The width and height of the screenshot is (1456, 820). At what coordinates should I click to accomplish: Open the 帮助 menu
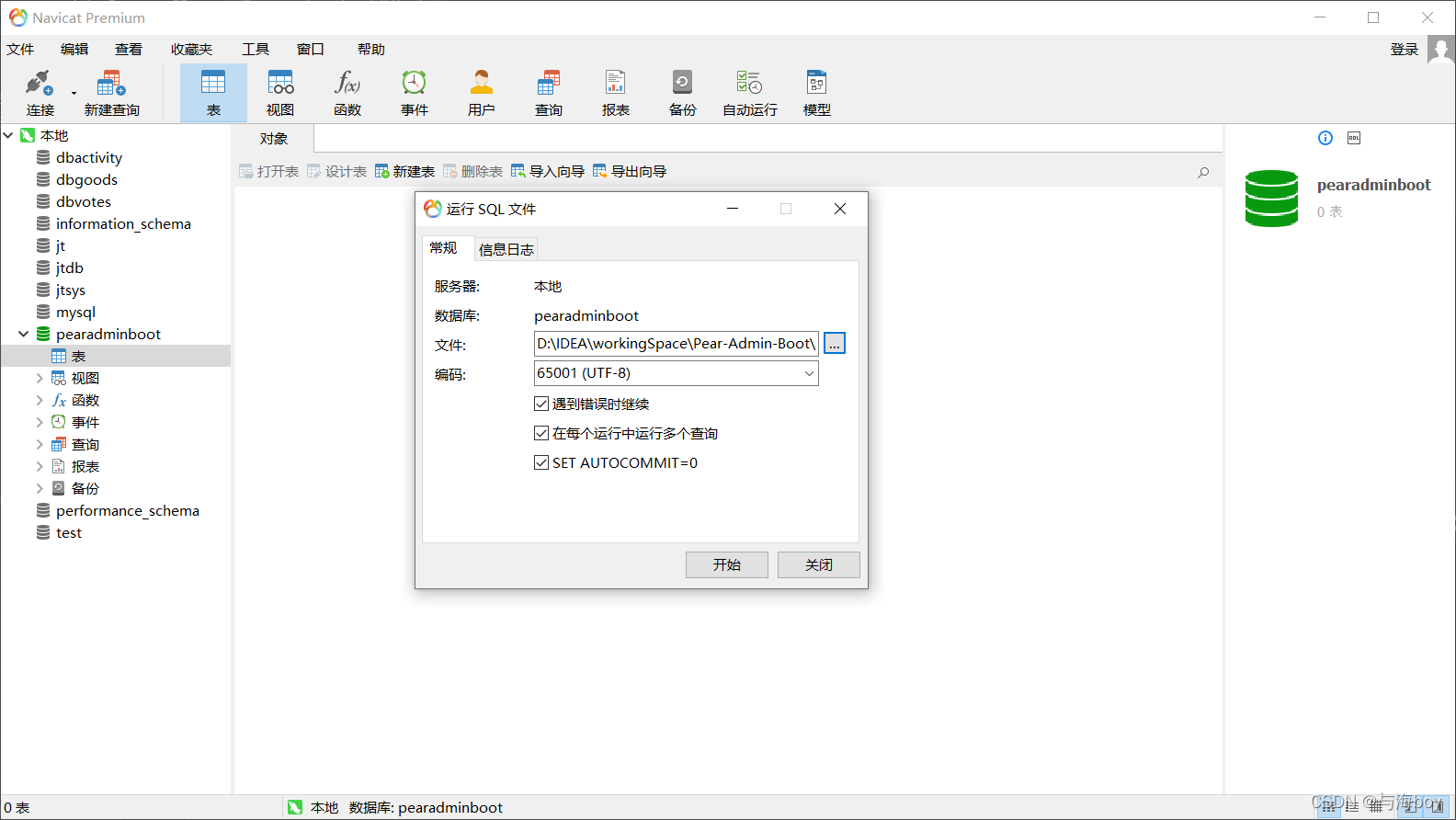point(371,50)
